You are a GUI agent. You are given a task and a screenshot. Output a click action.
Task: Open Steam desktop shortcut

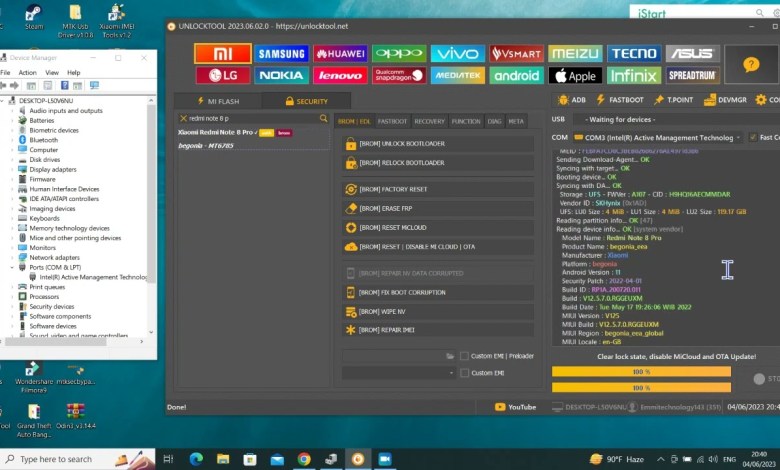pos(34,16)
